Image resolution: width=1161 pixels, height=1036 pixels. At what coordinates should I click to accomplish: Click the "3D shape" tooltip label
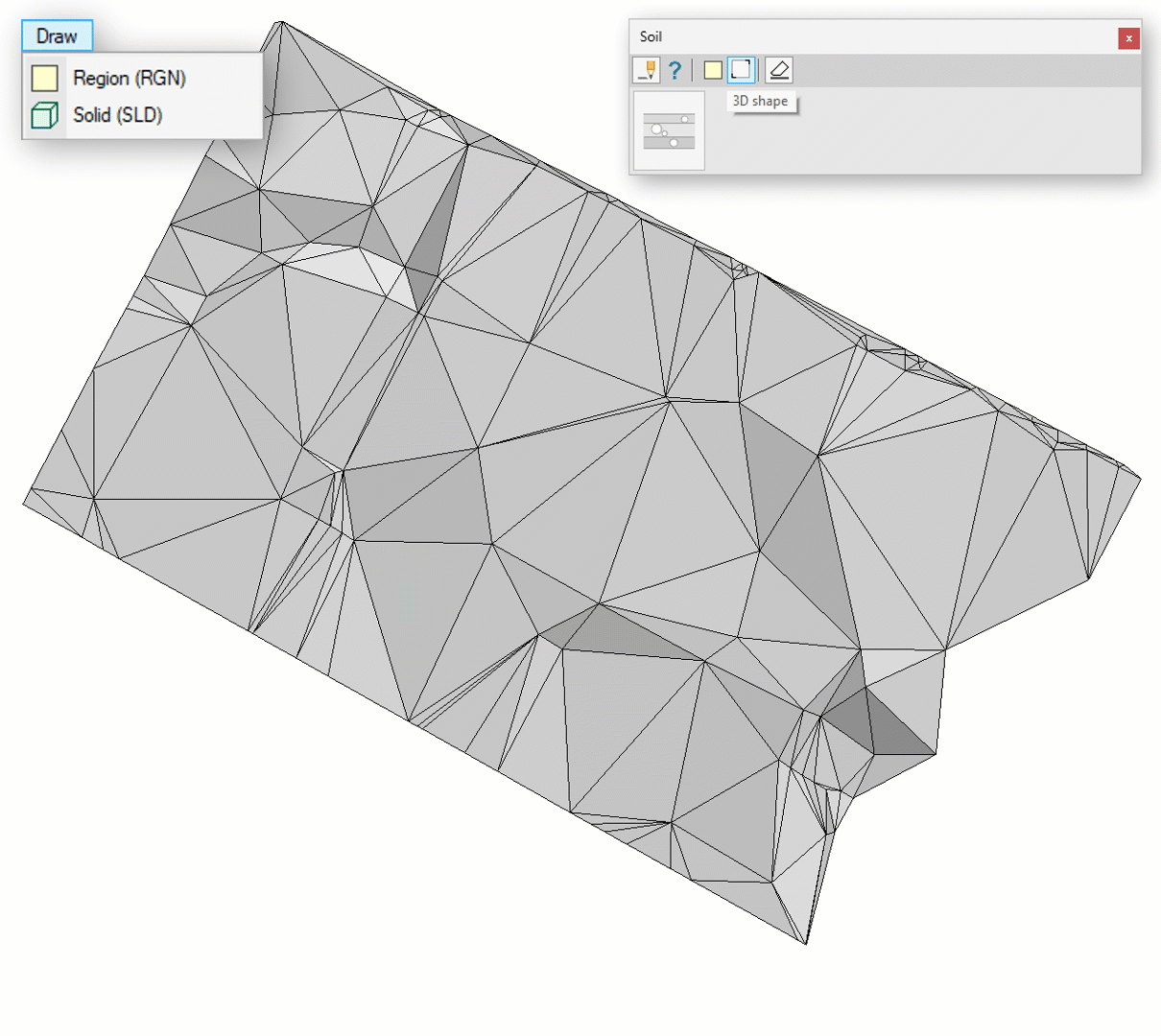pos(760,102)
